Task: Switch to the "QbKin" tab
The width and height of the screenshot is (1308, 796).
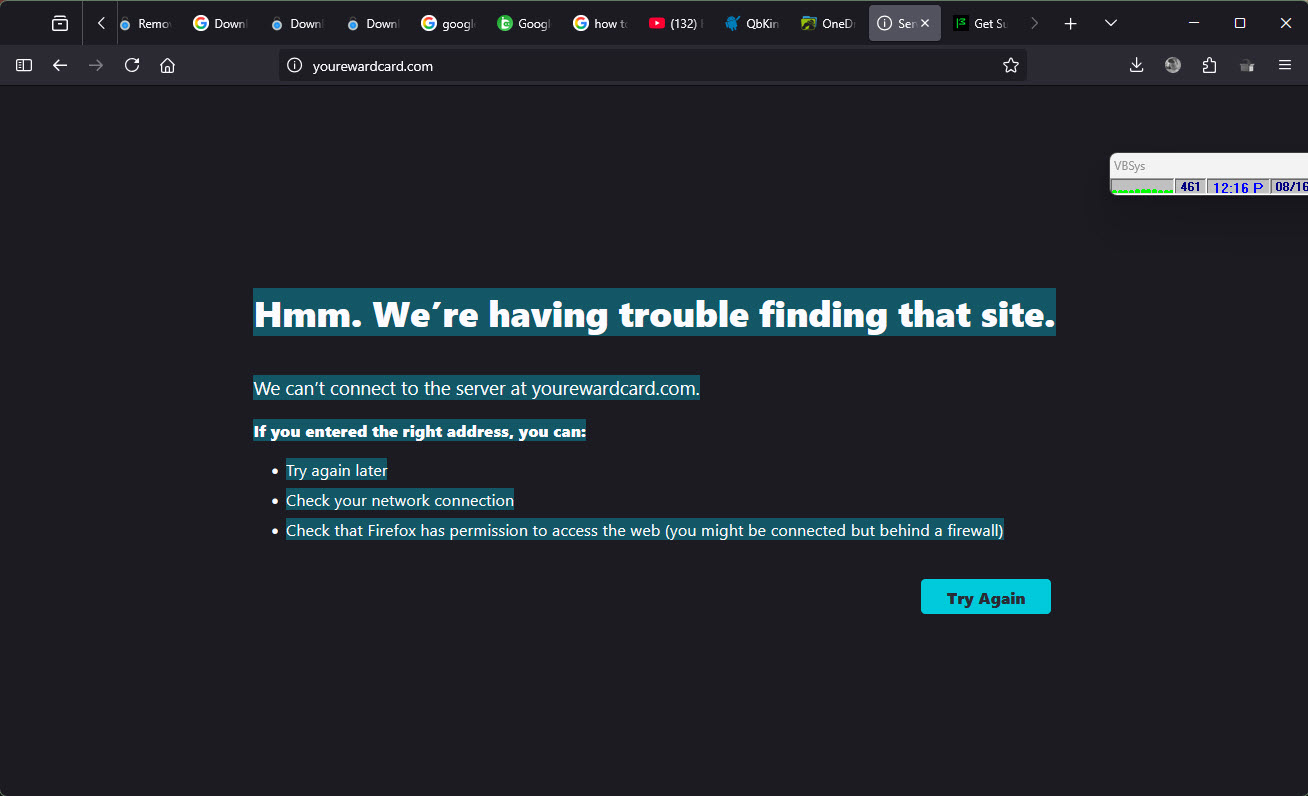Action: coord(753,23)
